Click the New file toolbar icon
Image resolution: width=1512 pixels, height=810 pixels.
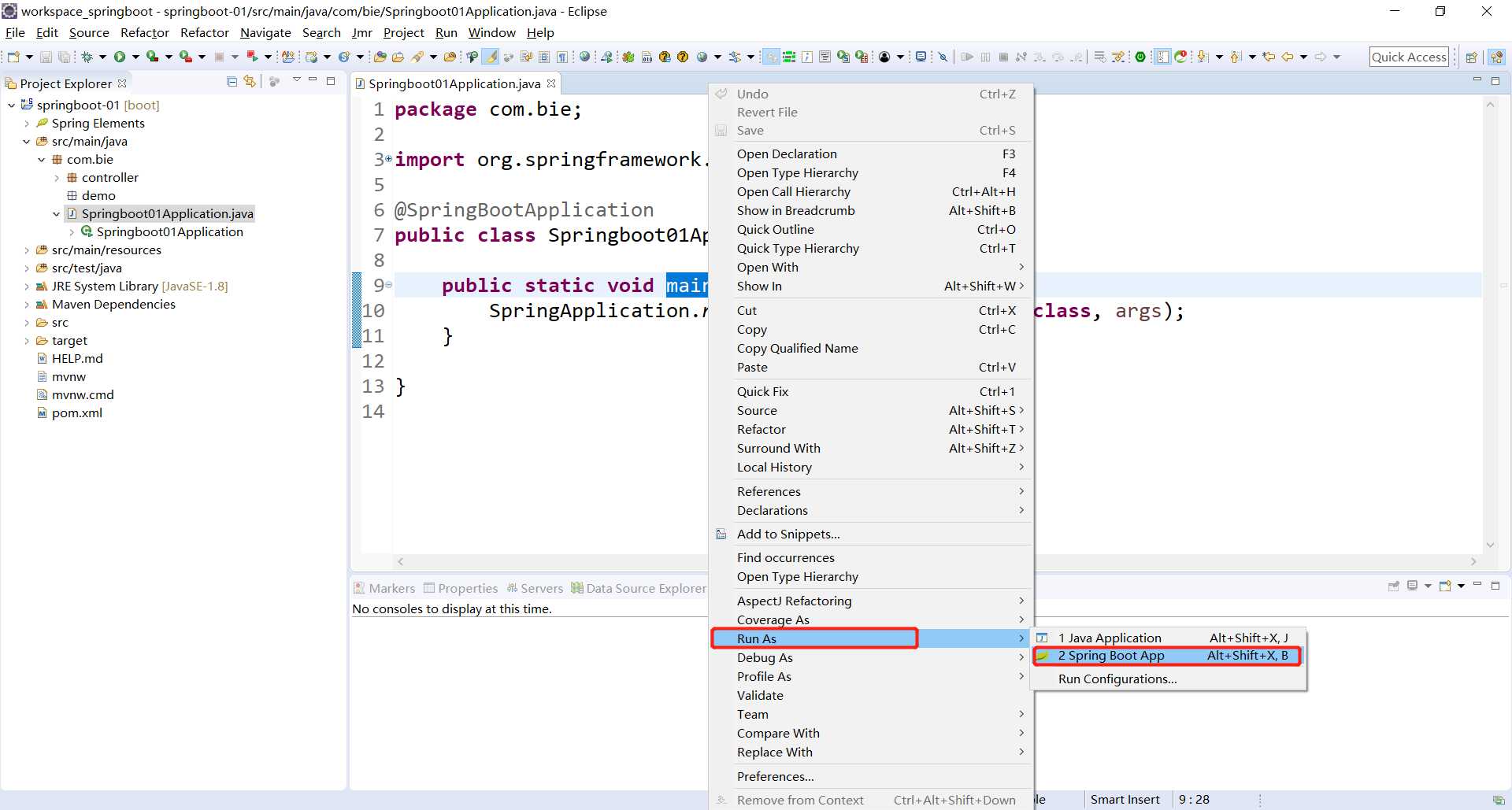tap(13, 57)
